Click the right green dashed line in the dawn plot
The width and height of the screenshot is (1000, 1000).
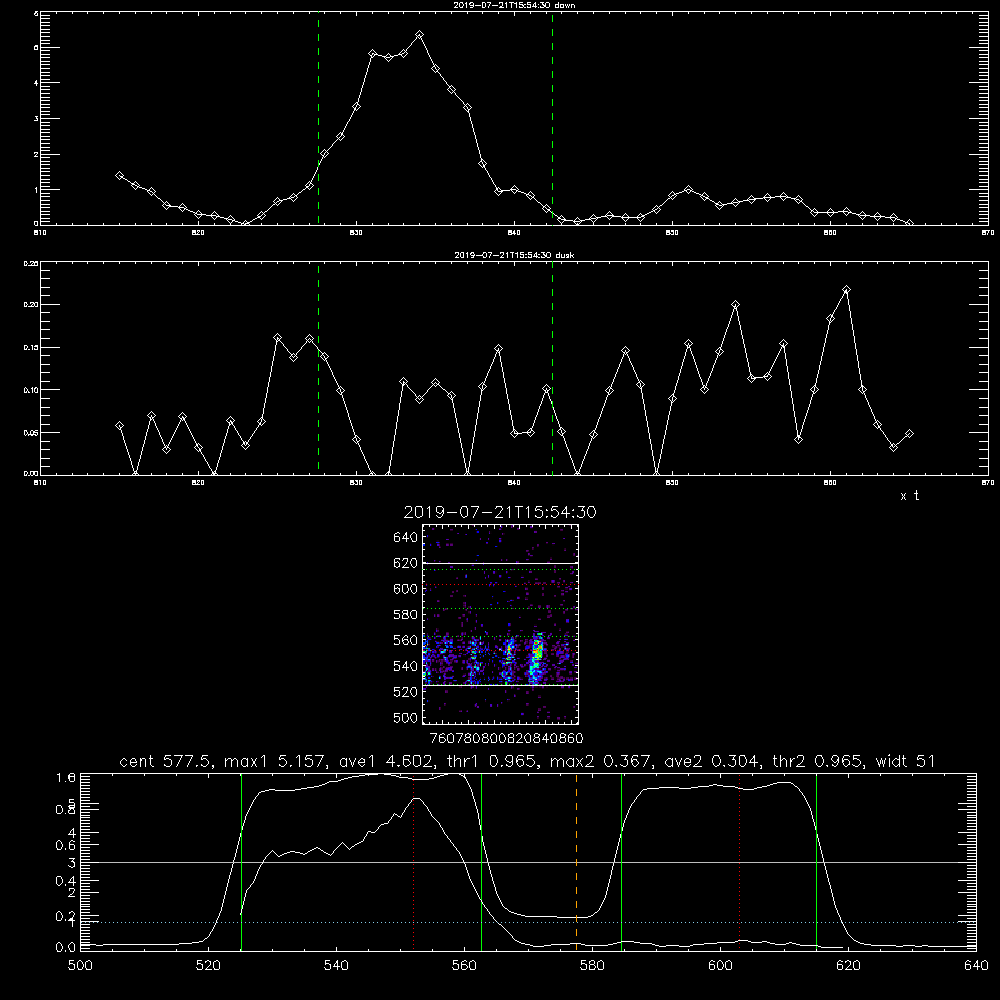coord(552,118)
